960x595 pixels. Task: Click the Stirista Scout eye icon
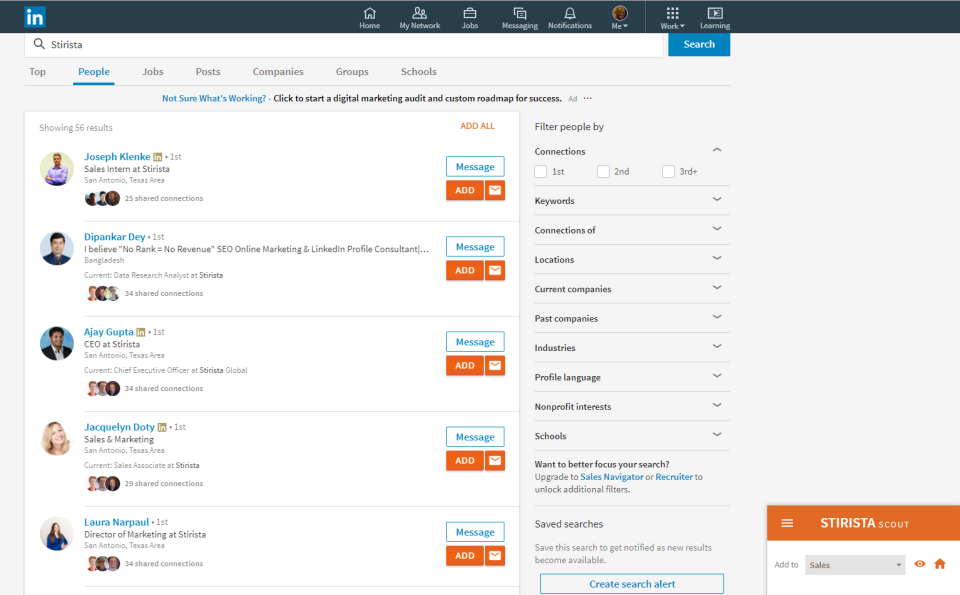click(x=919, y=564)
